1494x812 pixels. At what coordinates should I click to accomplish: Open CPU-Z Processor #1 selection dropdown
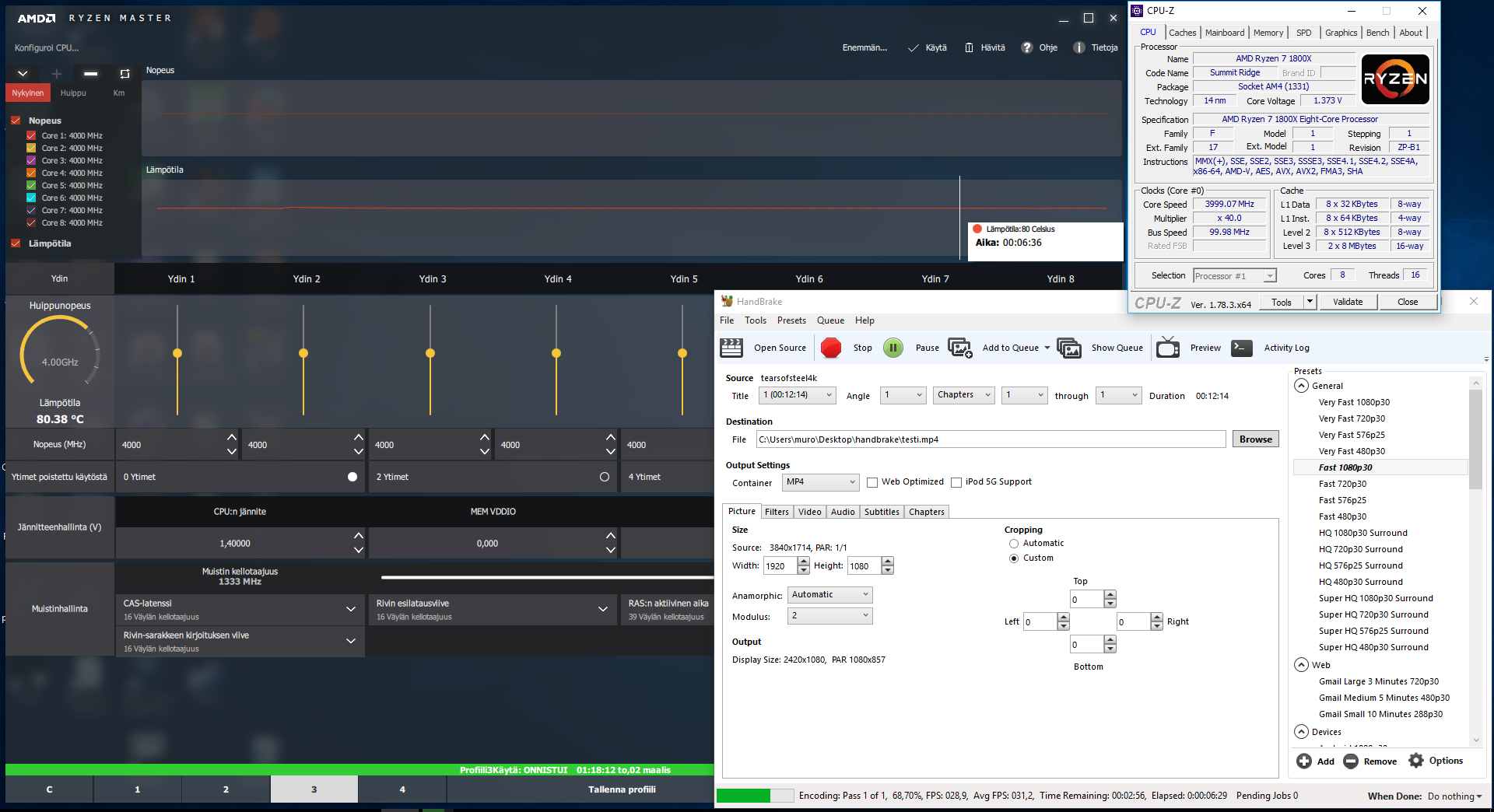coord(1235,275)
